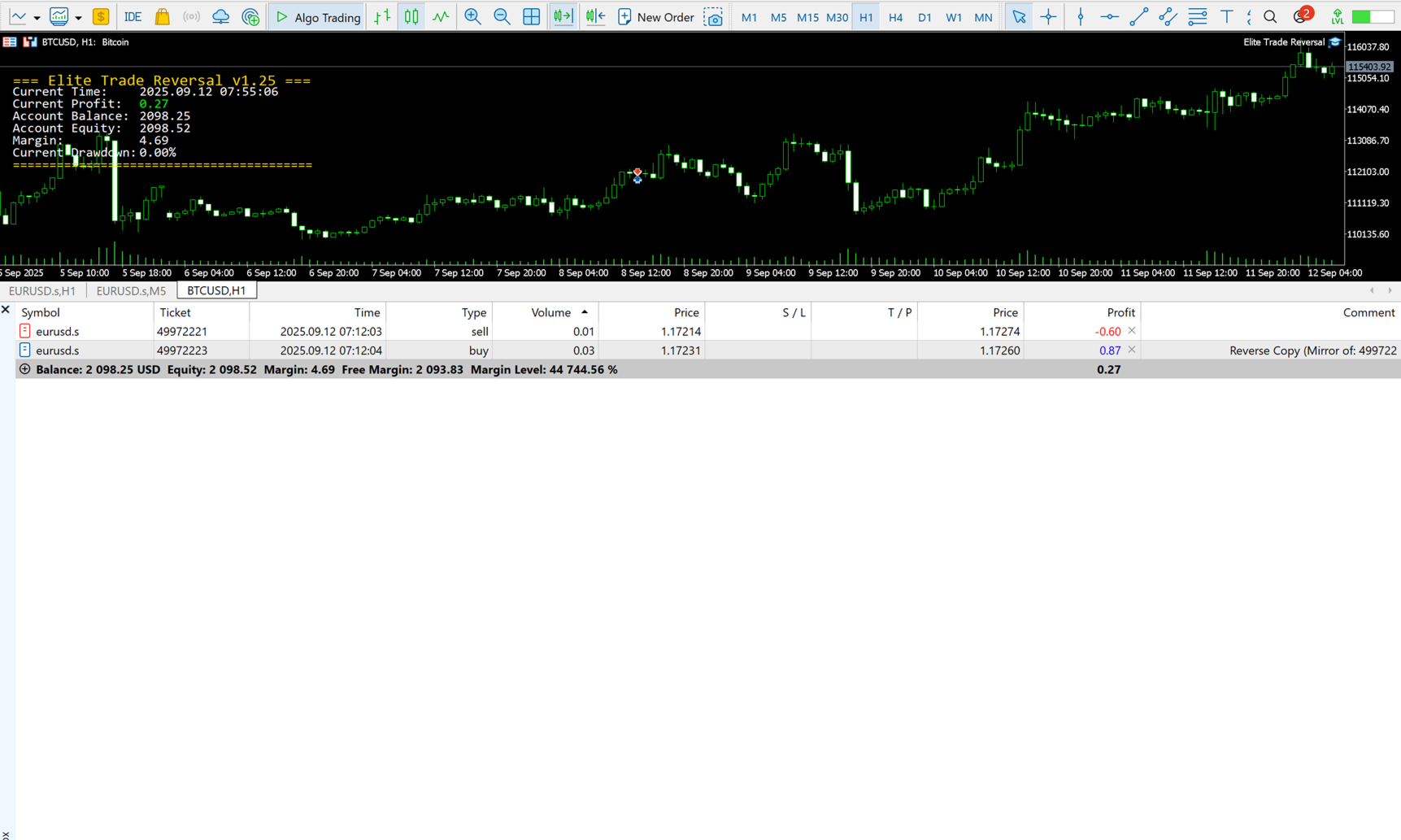Open the VPS cloud hosting icon
This screenshot has height=840, width=1401.
coord(220,16)
